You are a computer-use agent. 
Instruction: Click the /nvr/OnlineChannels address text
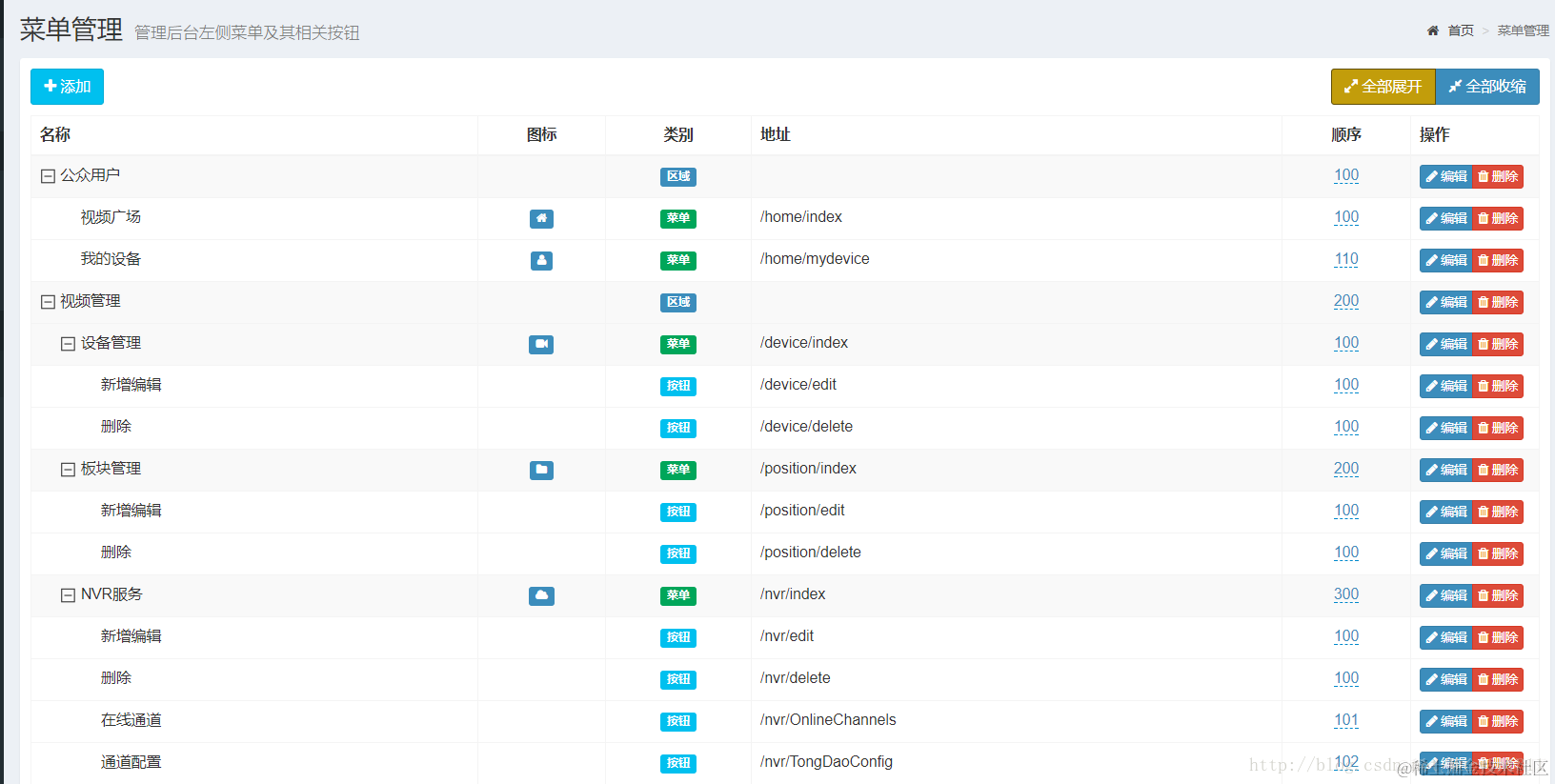click(x=828, y=720)
